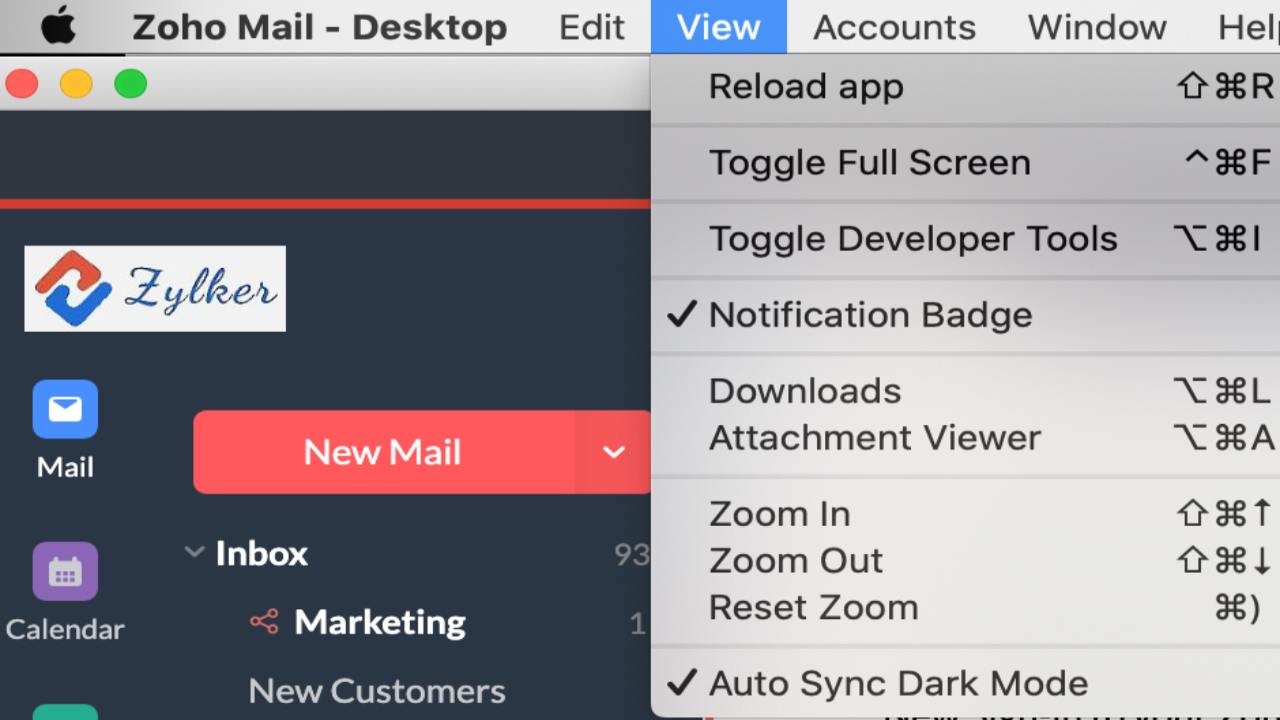Click the Apple menu icon

pos(58,27)
